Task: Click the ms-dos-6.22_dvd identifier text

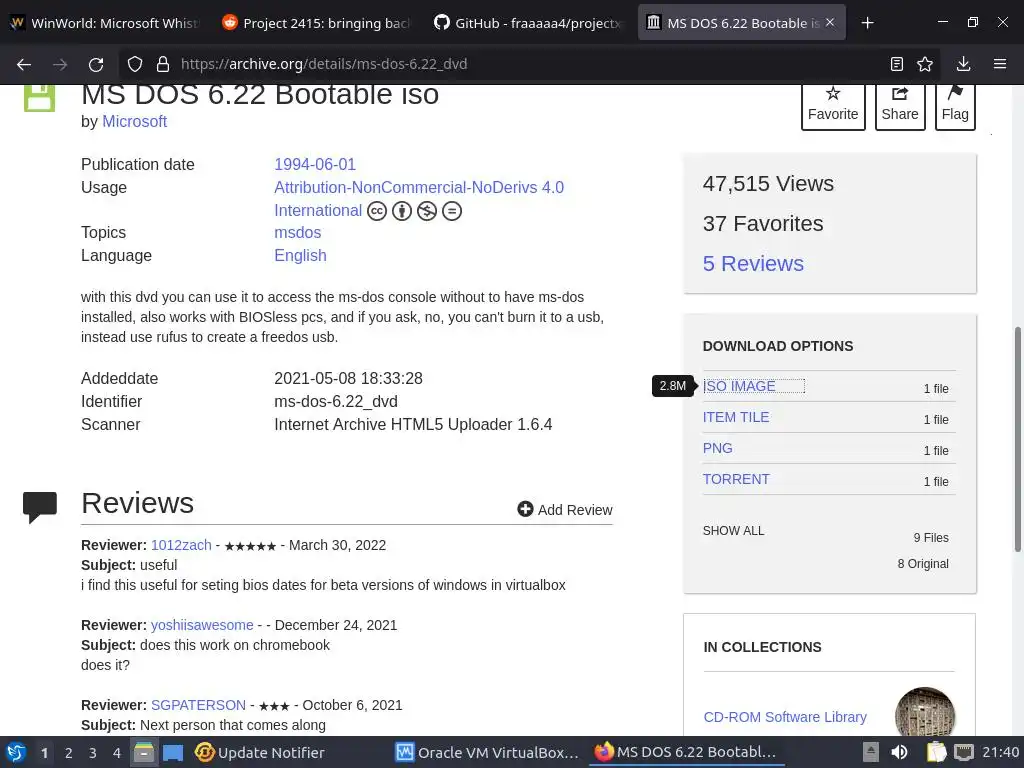Action: [x=336, y=402]
